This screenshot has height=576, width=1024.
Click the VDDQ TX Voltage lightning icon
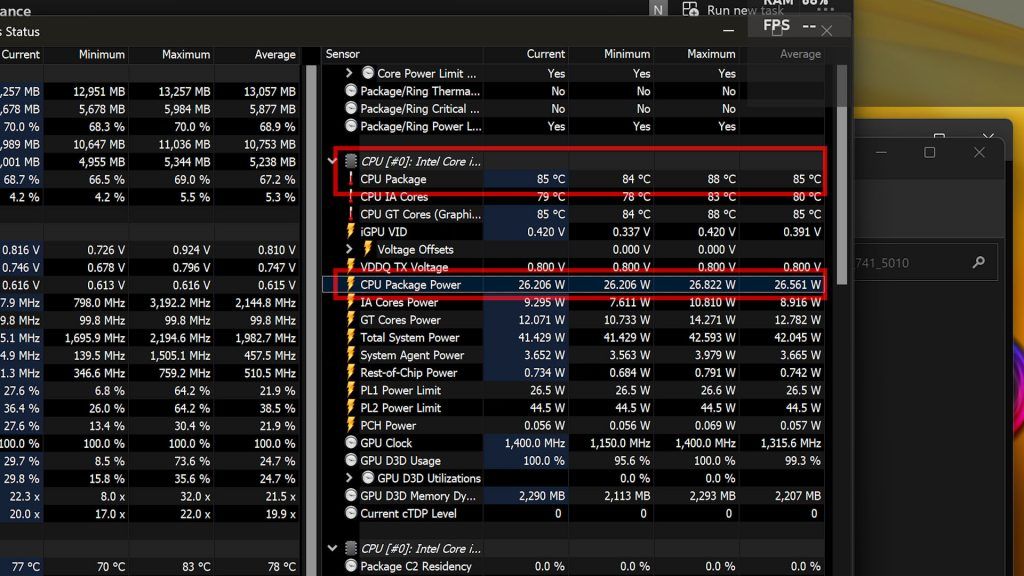[x=351, y=267]
